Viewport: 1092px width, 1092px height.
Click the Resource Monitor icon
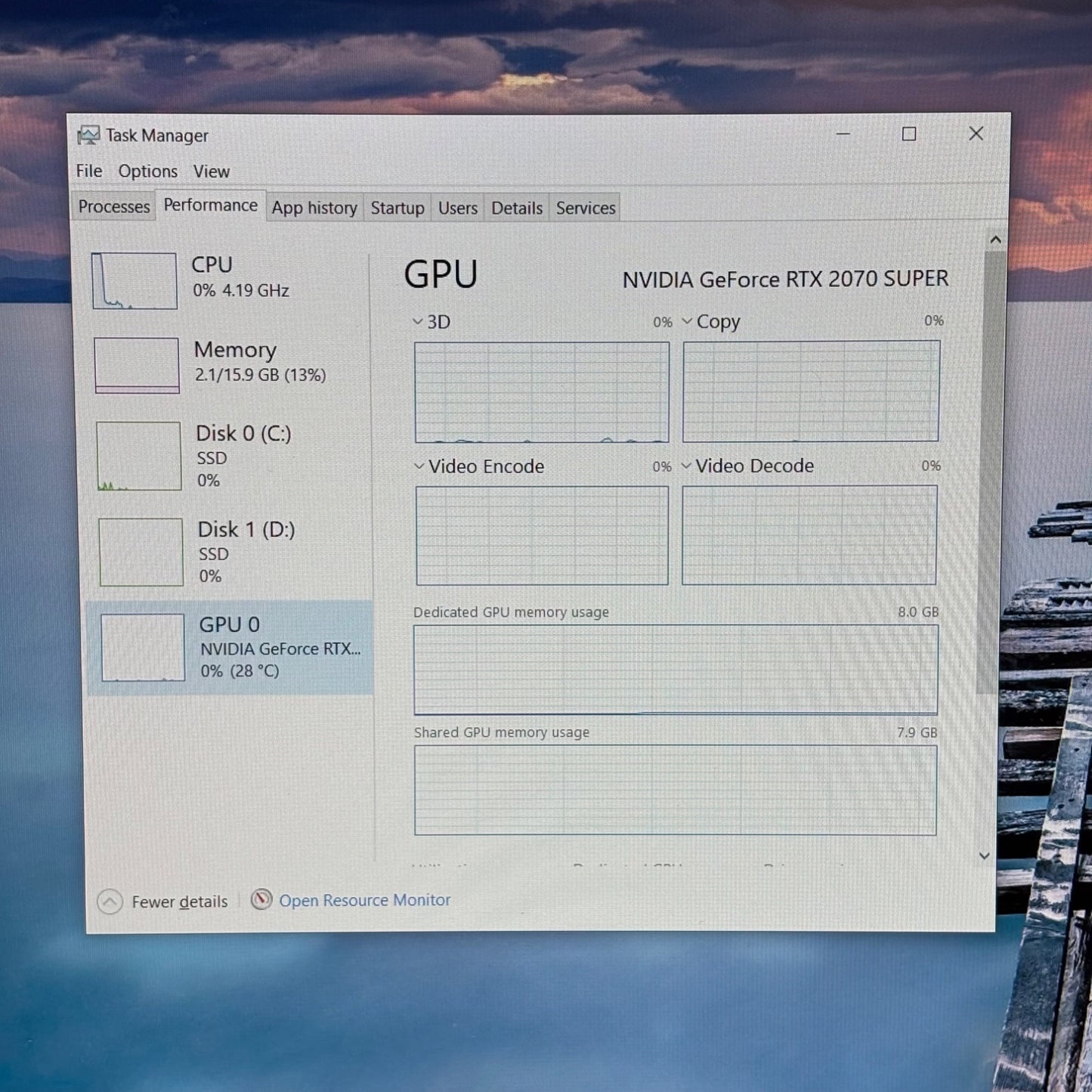[x=261, y=899]
